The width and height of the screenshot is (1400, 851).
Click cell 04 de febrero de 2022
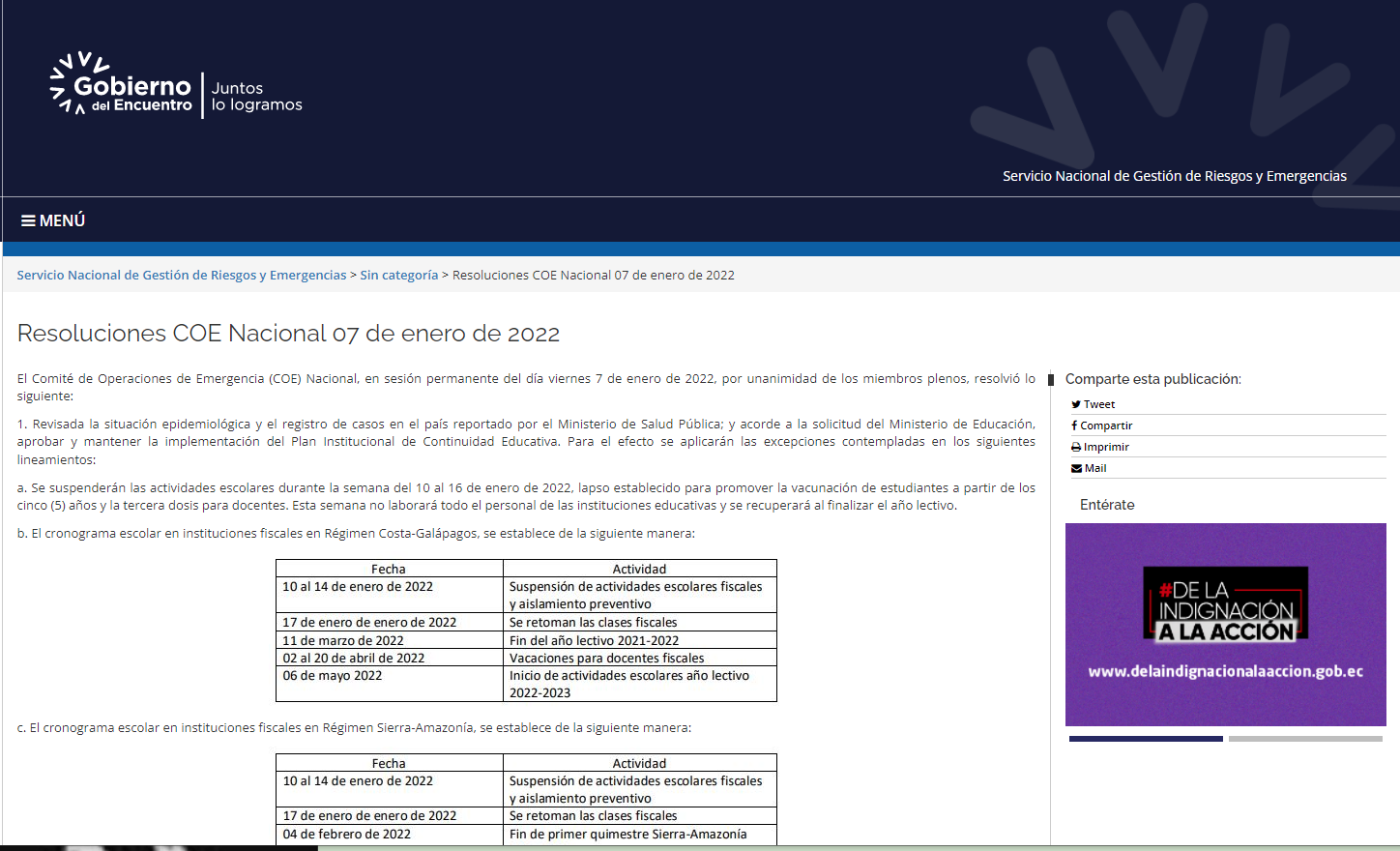[390, 835]
